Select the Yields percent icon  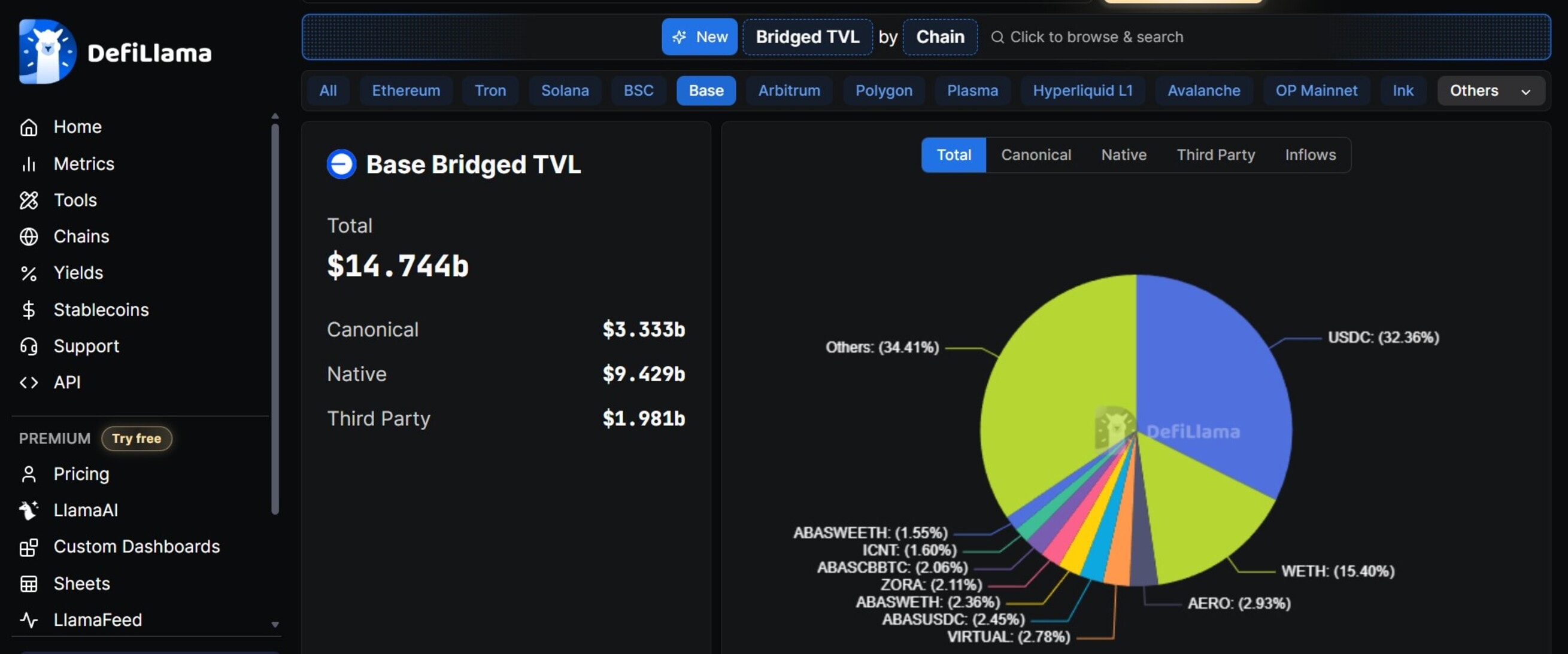(29, 273)
